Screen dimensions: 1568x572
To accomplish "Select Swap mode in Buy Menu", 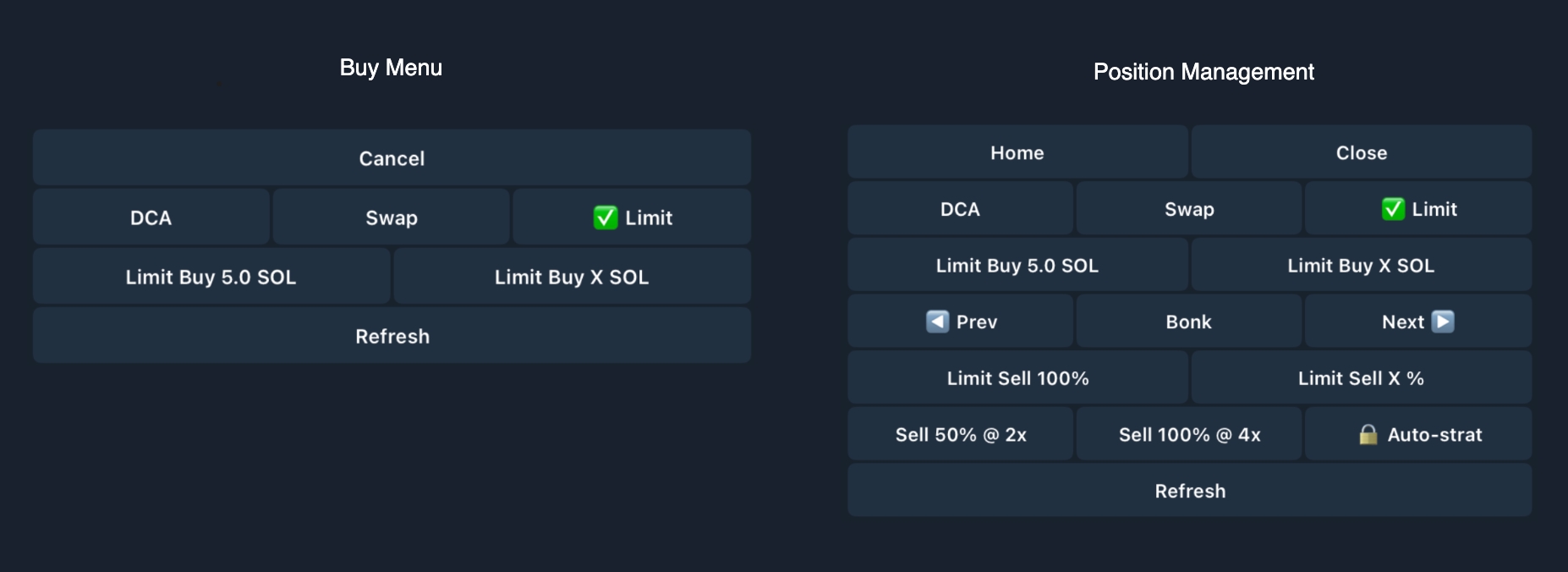I will (x=392, y=218).
